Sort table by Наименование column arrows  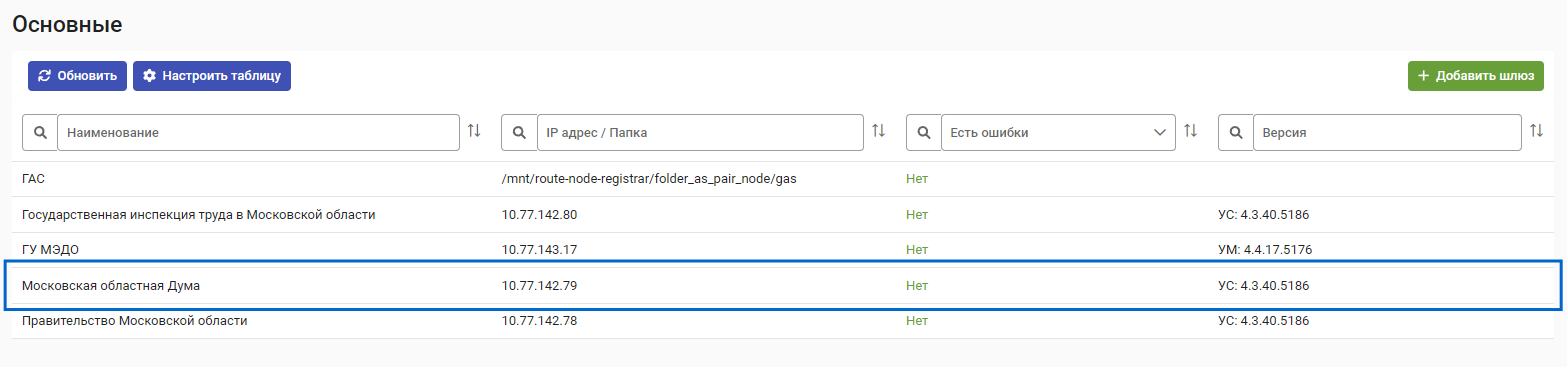pos(474,131)
